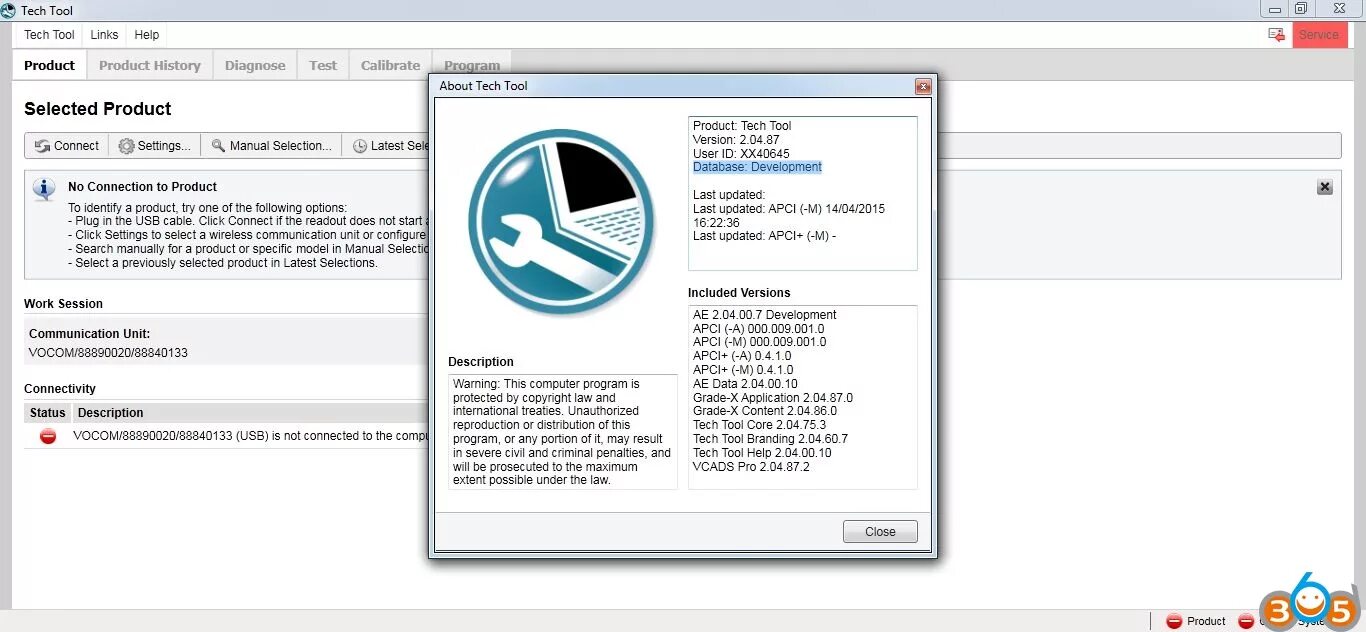Image resolution: width=1366 pixels, height=632 pixels.
Task: Open the Help menu
Action: (x=147, y=34)
